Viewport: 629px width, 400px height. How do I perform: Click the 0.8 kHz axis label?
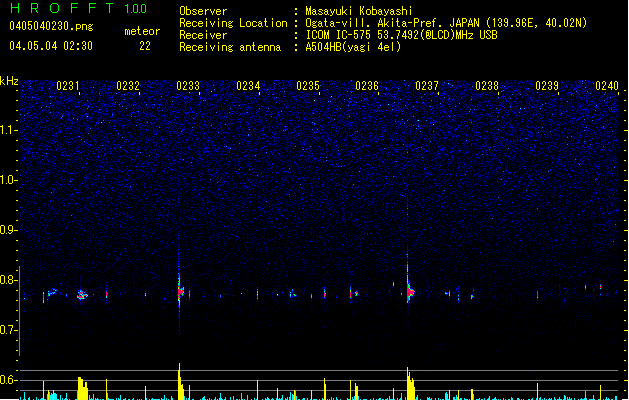coord(8,280)
